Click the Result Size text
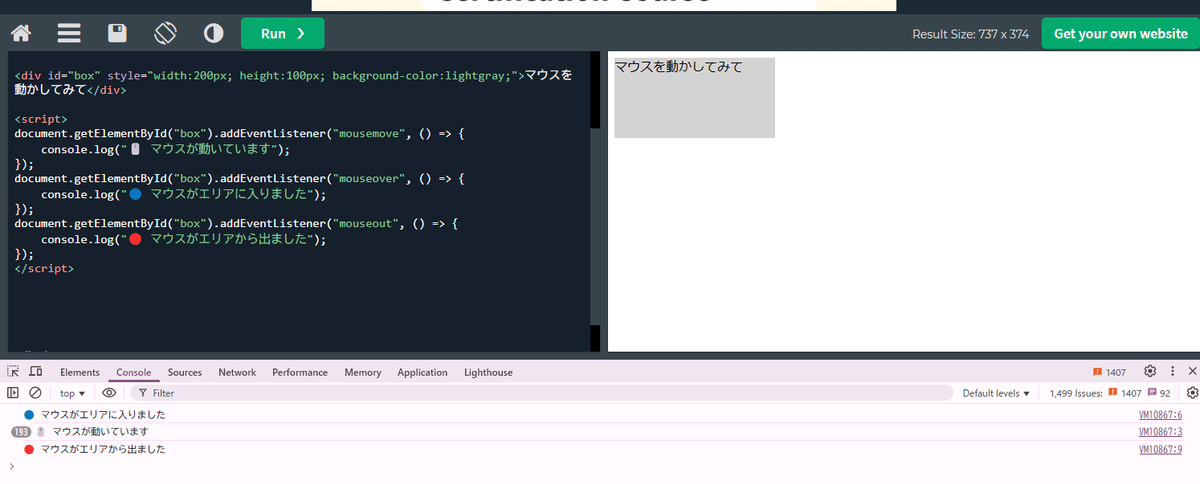 click(x=971, y=34)
